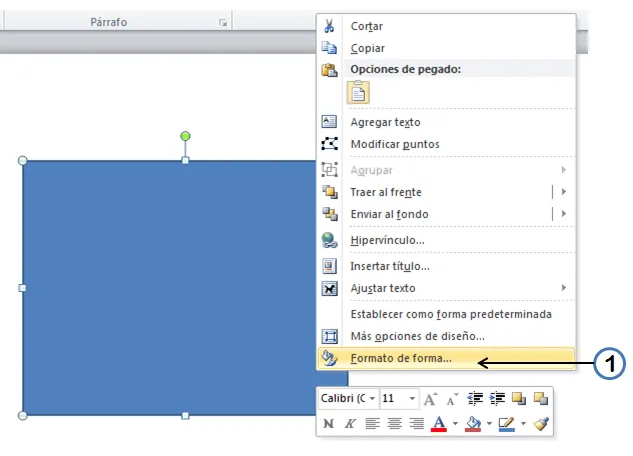
Task: Click the Formato de forma paint icon
Action: (x=329, y=358)
